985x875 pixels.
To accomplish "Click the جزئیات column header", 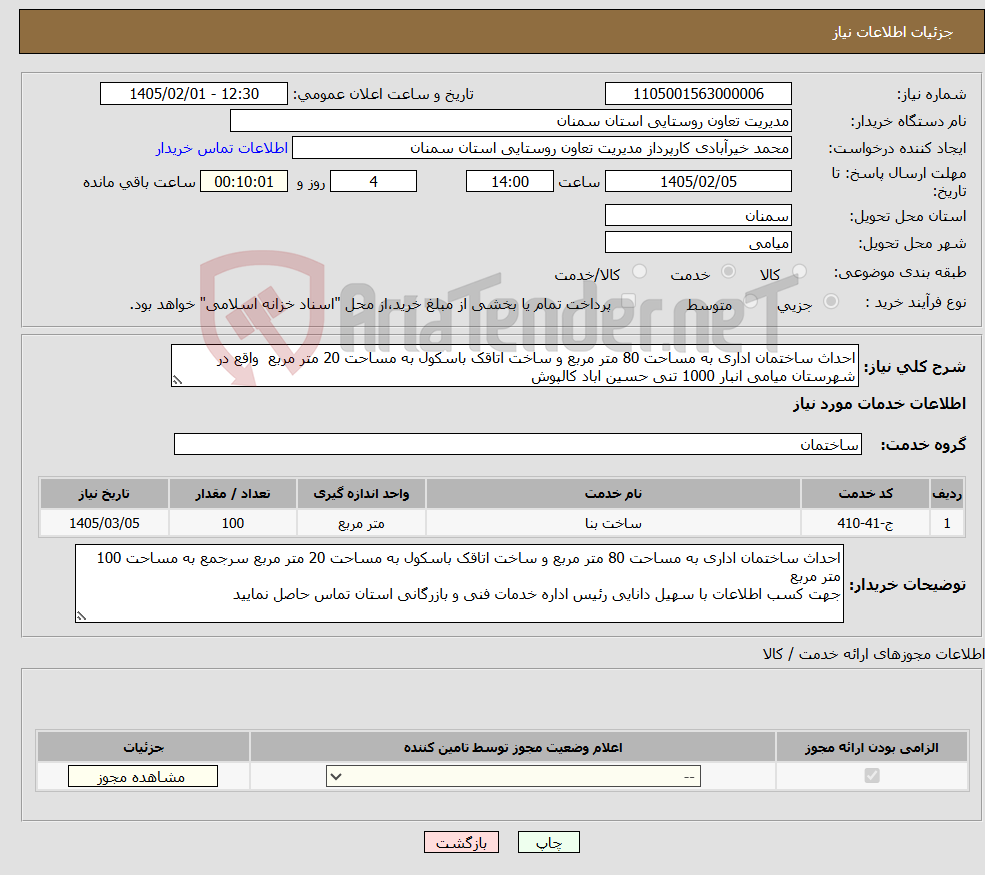I will tap(143, 747).
